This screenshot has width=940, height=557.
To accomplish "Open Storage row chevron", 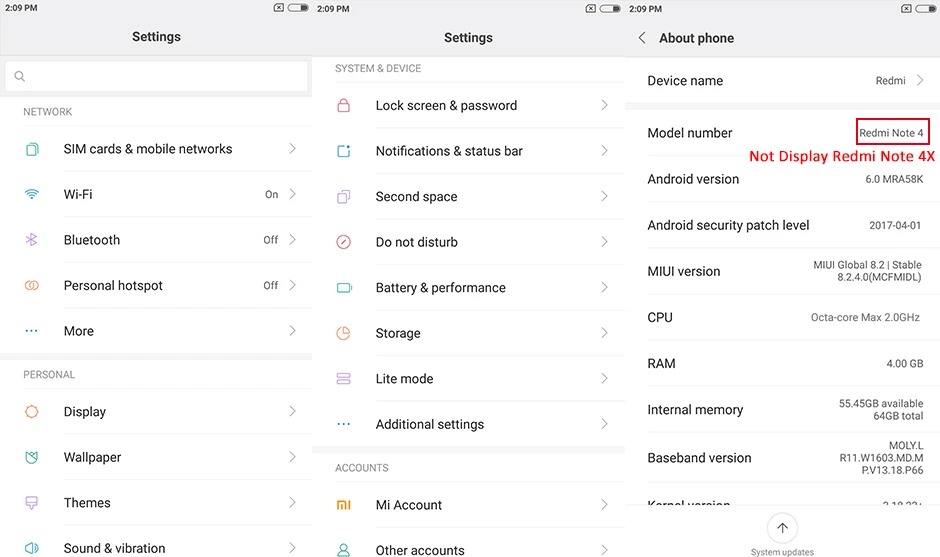I will [604, 333].
